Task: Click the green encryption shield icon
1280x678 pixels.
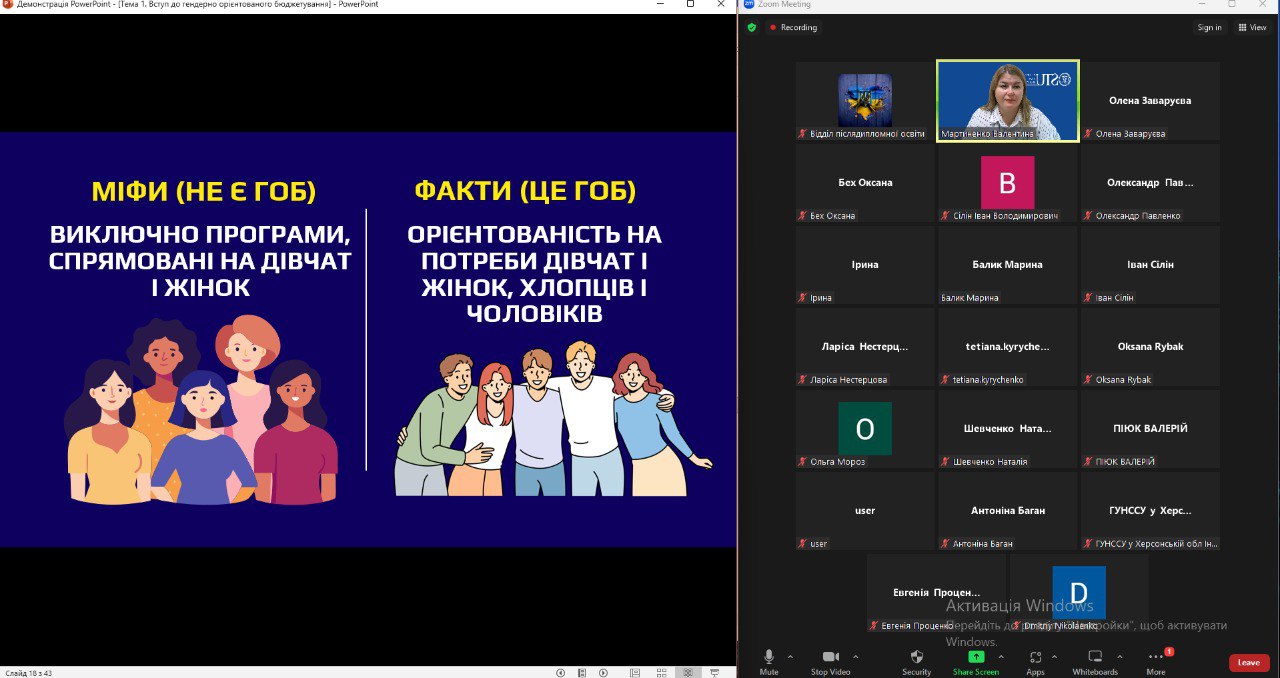Action: [x=752, y=27]
